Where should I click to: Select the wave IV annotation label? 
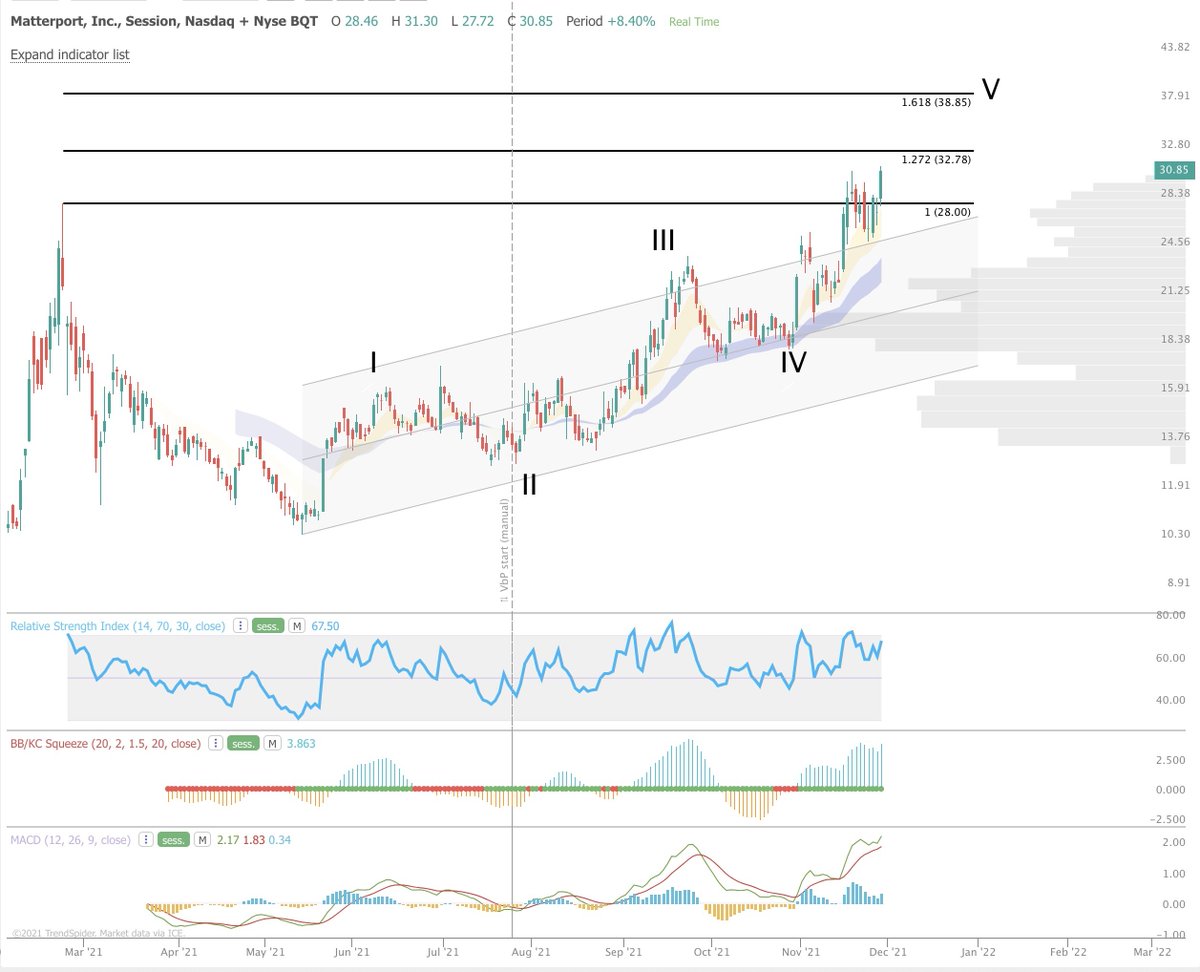793,362
